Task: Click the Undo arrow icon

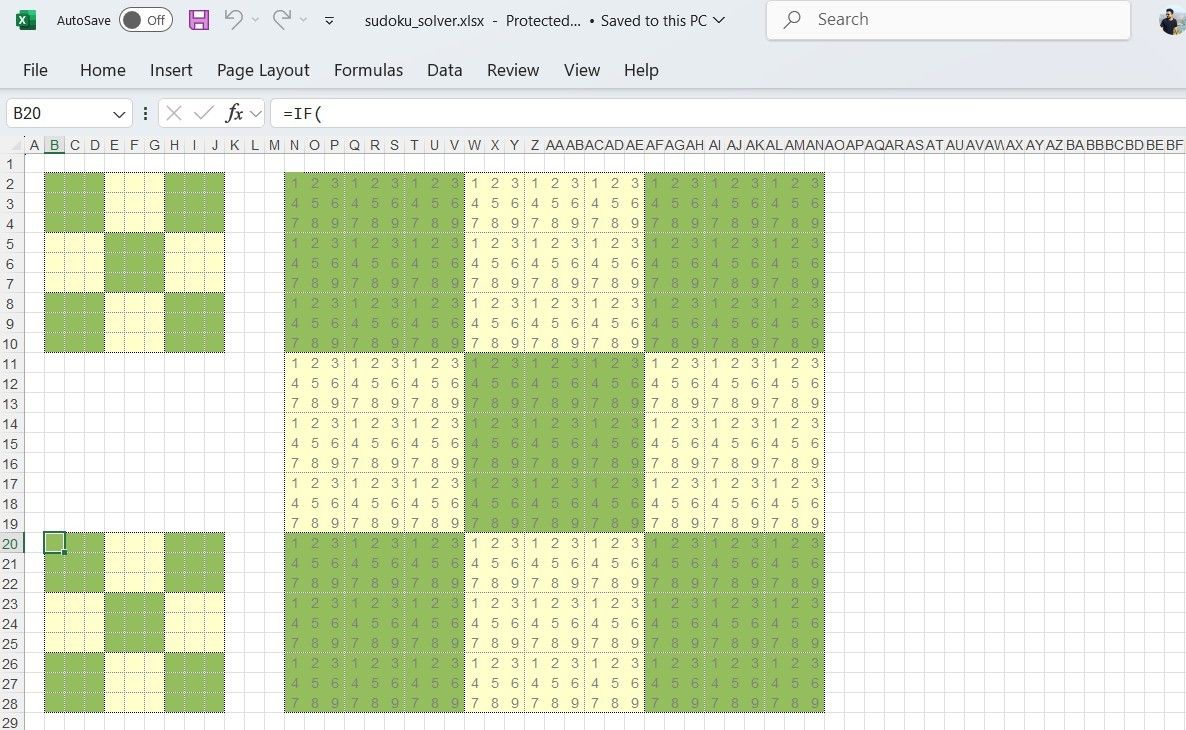Action: click(233, 20)
